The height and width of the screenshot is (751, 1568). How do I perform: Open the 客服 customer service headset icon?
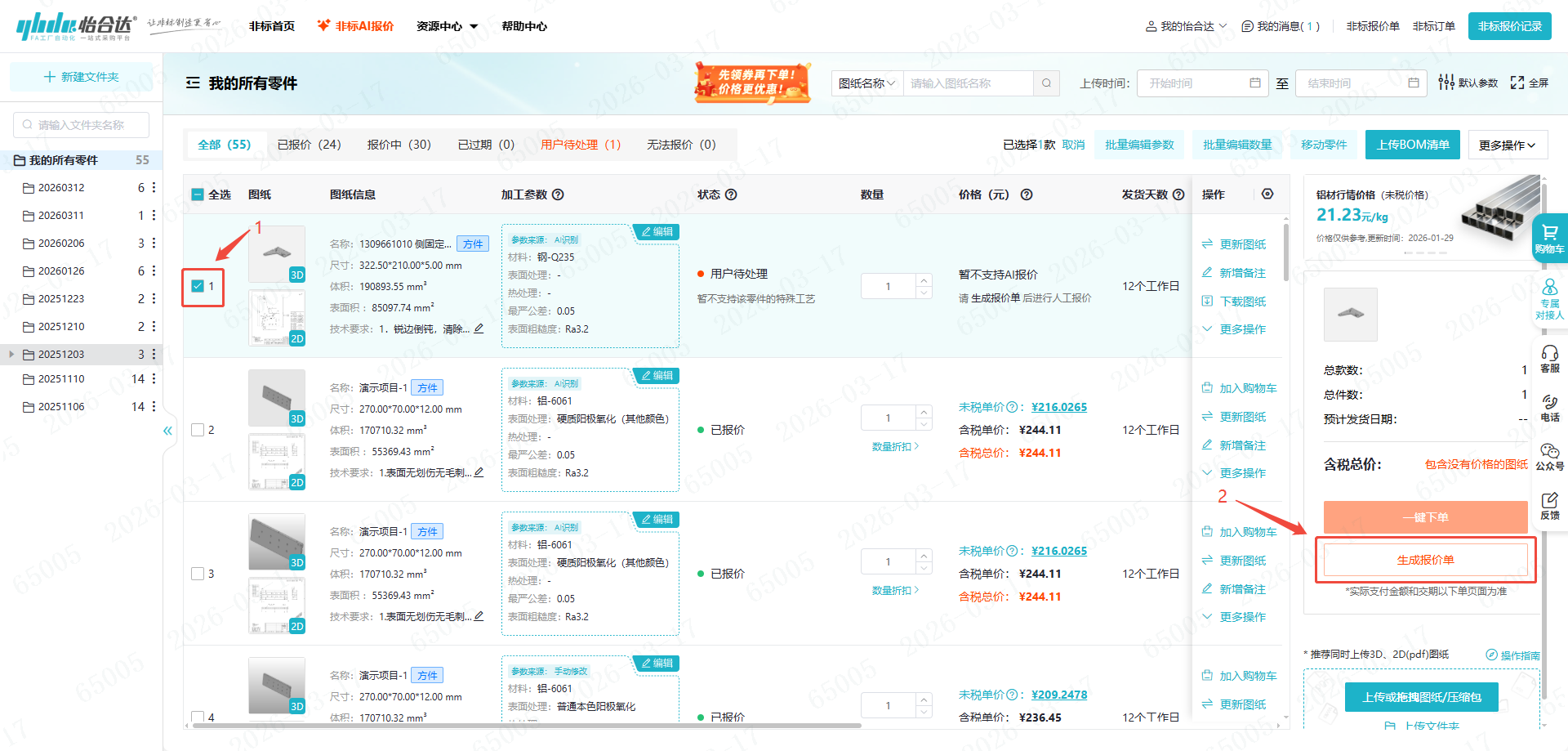1549,358
